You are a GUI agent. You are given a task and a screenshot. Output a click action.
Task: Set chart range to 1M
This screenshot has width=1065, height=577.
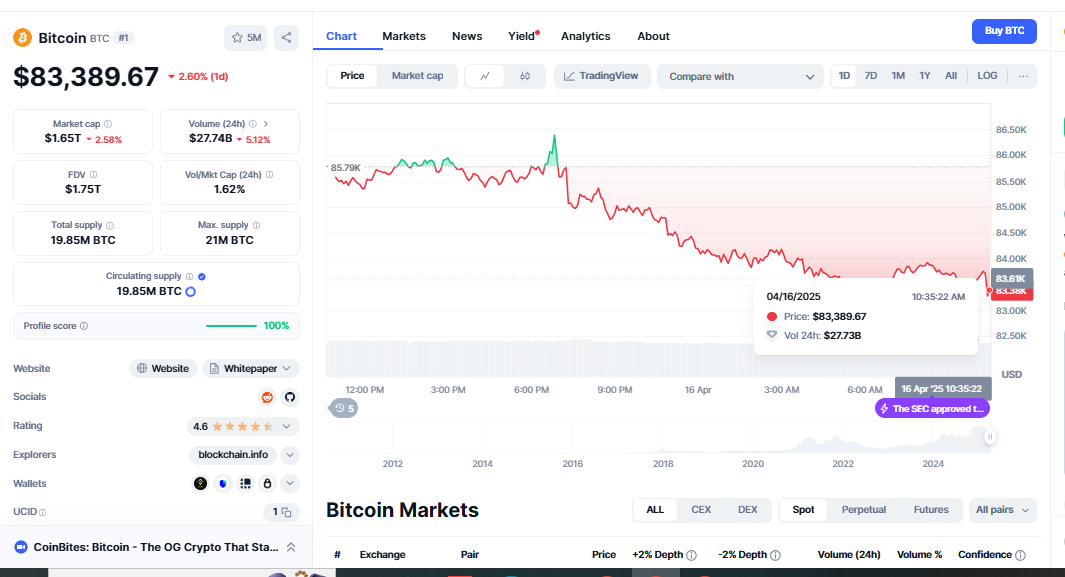click(x=898, y=76)
